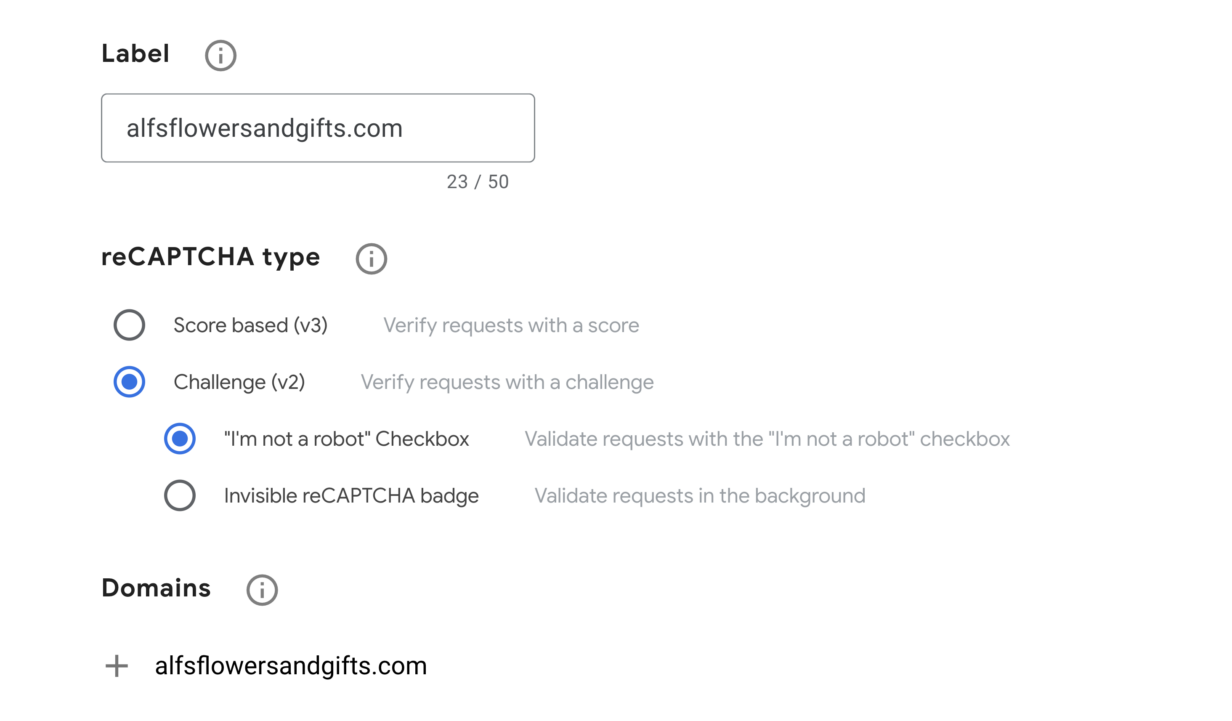This screenshot has width=1232, height=721.
Task: Click the info circle beside Label heading
Action: pos(220,55)
